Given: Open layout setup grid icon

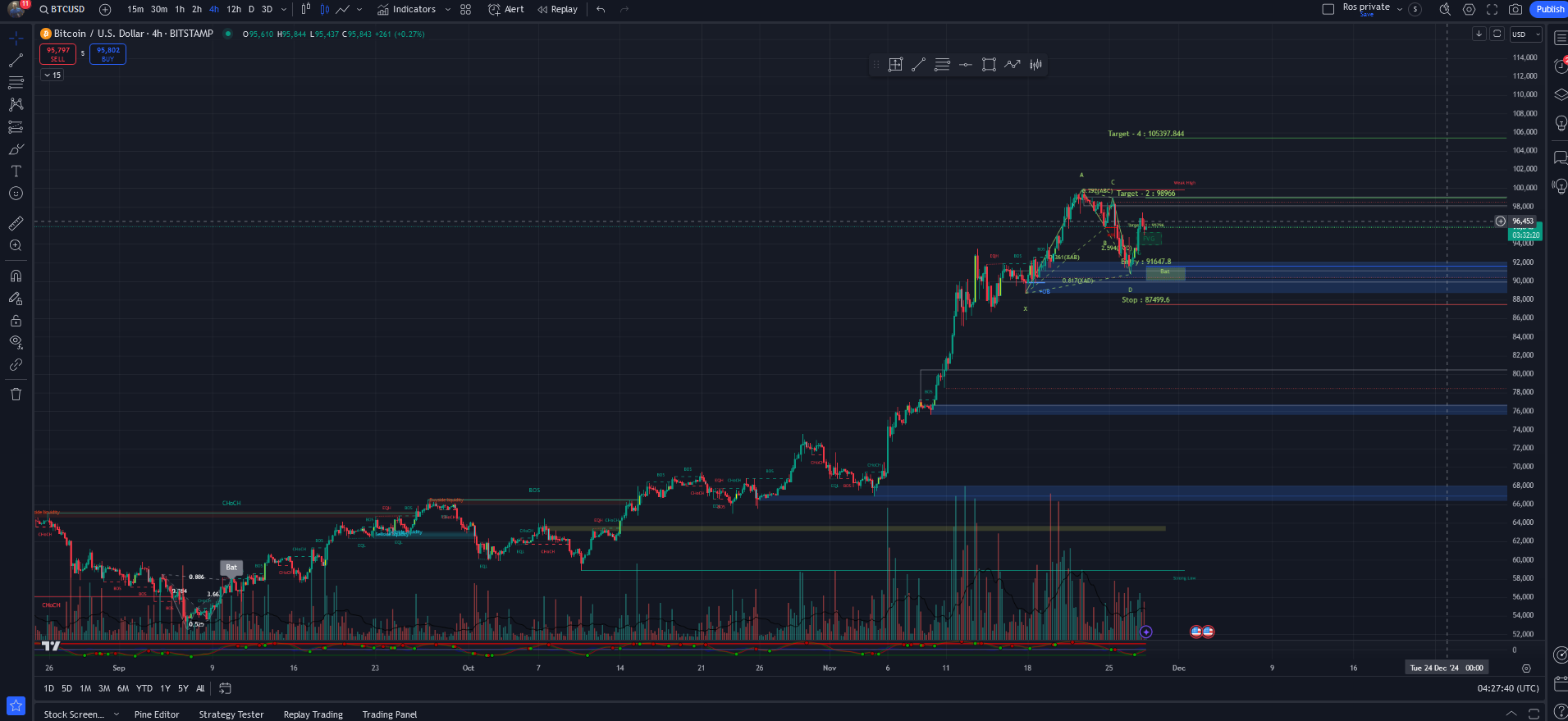Looking at the screenshot, I should click(466, 10).
